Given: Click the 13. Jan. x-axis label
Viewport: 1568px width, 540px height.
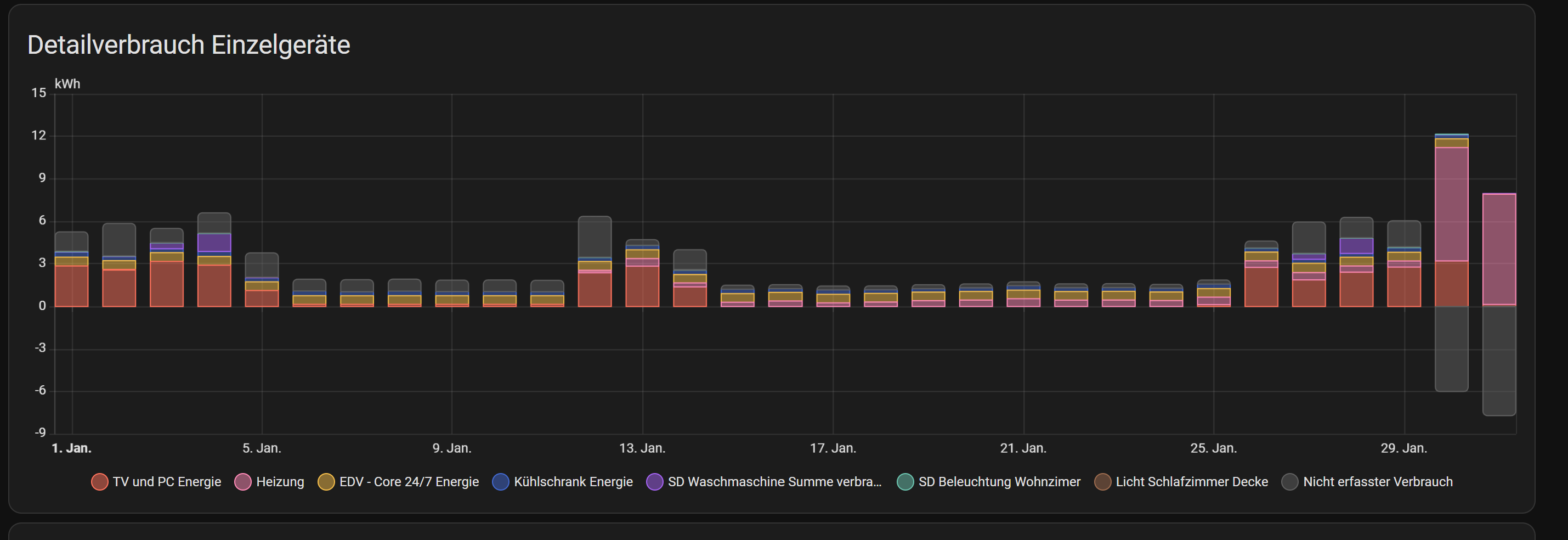Looking at the screenshot, I should click(x=642, y=448).
